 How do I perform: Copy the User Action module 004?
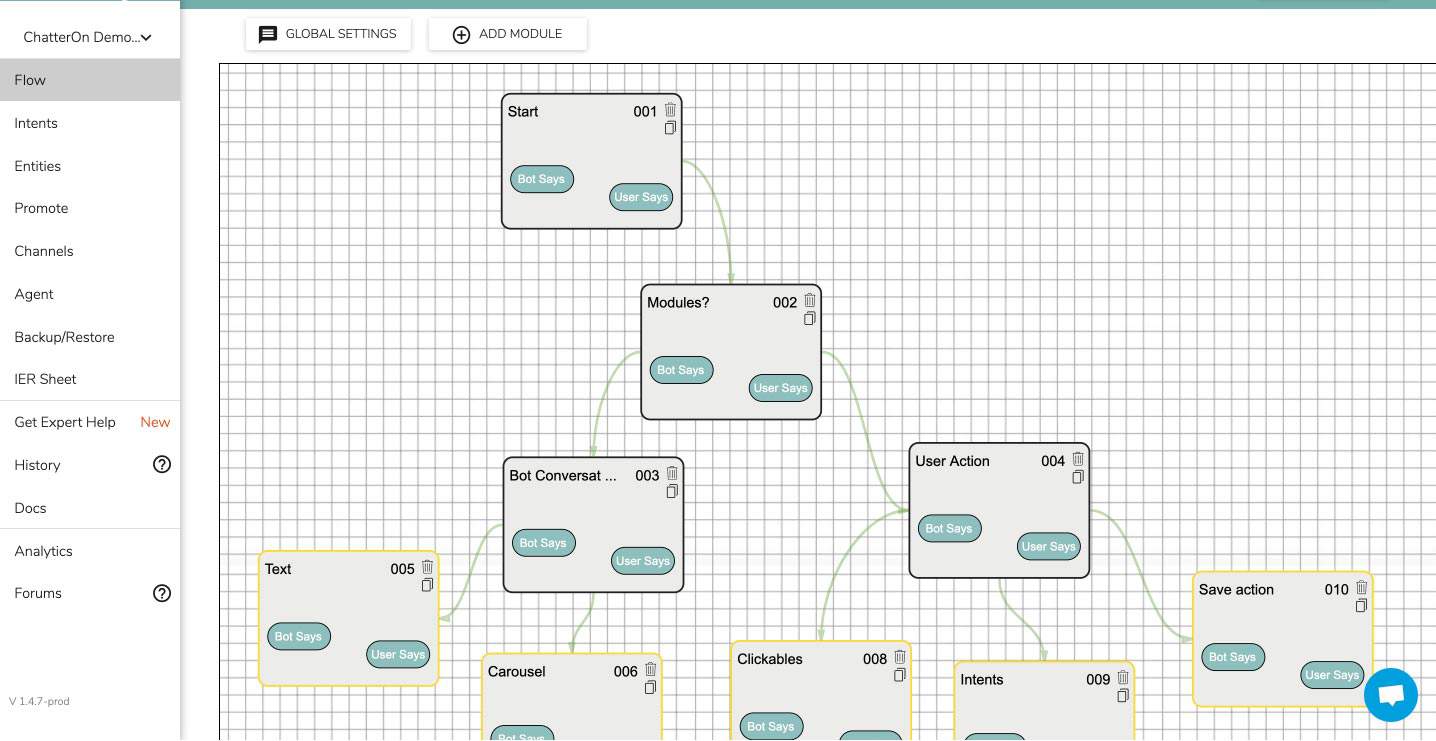[x=1078, y=478]
